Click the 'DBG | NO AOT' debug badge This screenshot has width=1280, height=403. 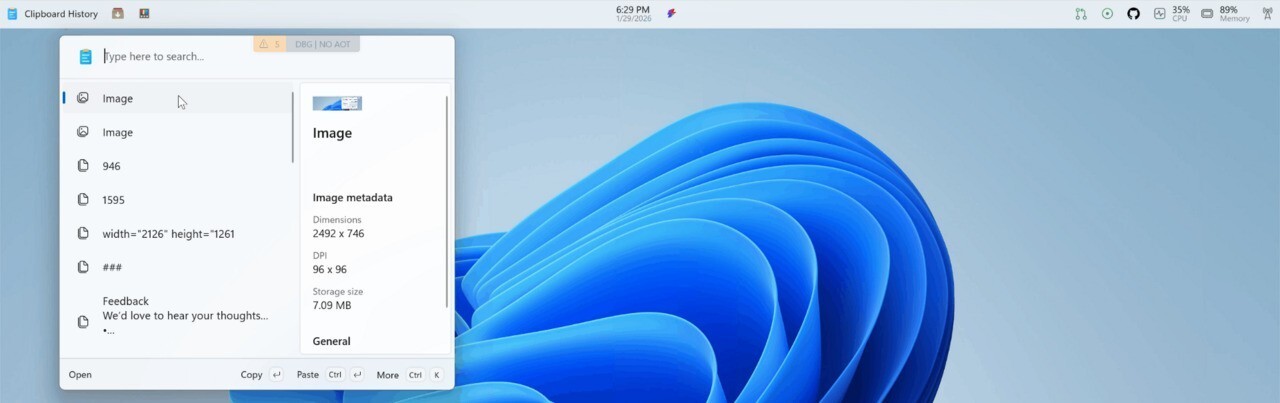[x=323, y=44]
